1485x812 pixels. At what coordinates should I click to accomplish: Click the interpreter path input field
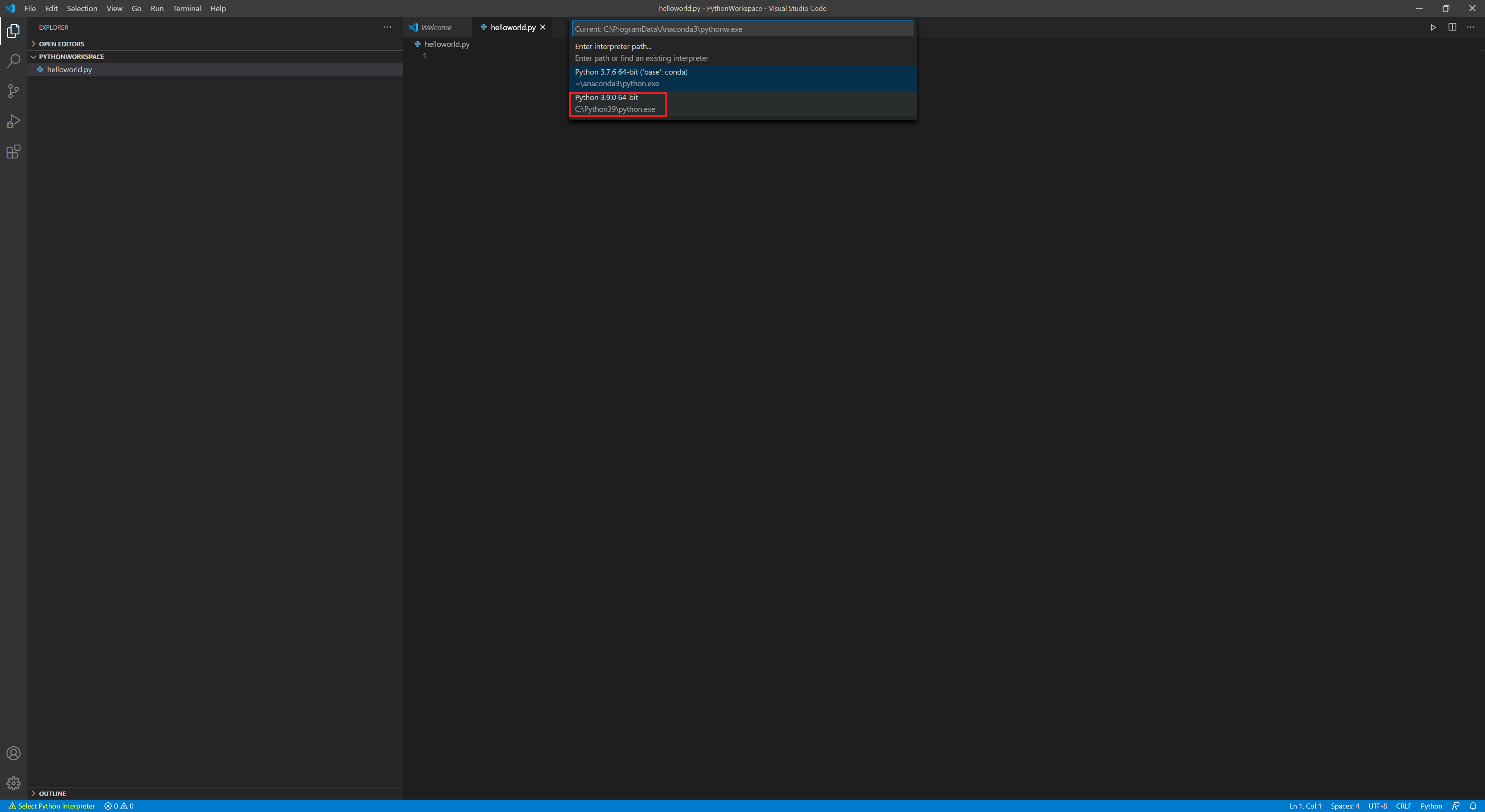tap(742, 29)
